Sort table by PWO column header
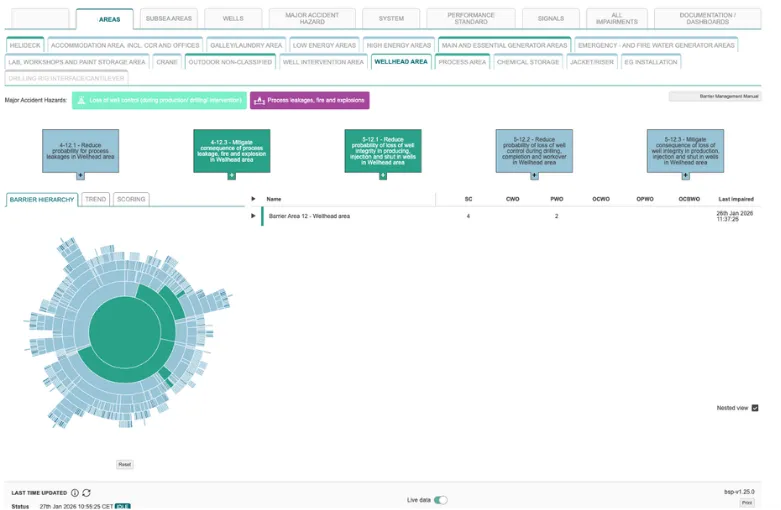Viewport: 781px width, 510px height. [x=556, y=199]
